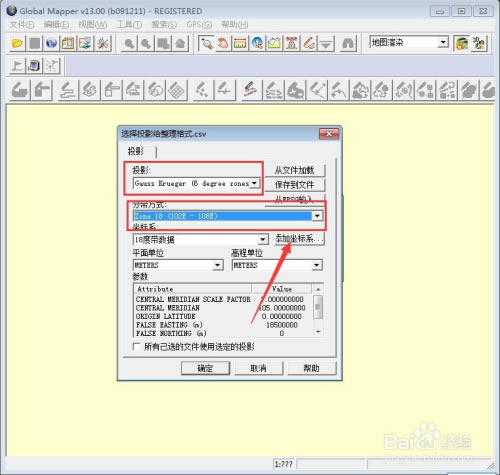Click the parameter list scrollbar thumb
Screen dimensions: 500x475
pyautogui.click(x=318, y=307)
